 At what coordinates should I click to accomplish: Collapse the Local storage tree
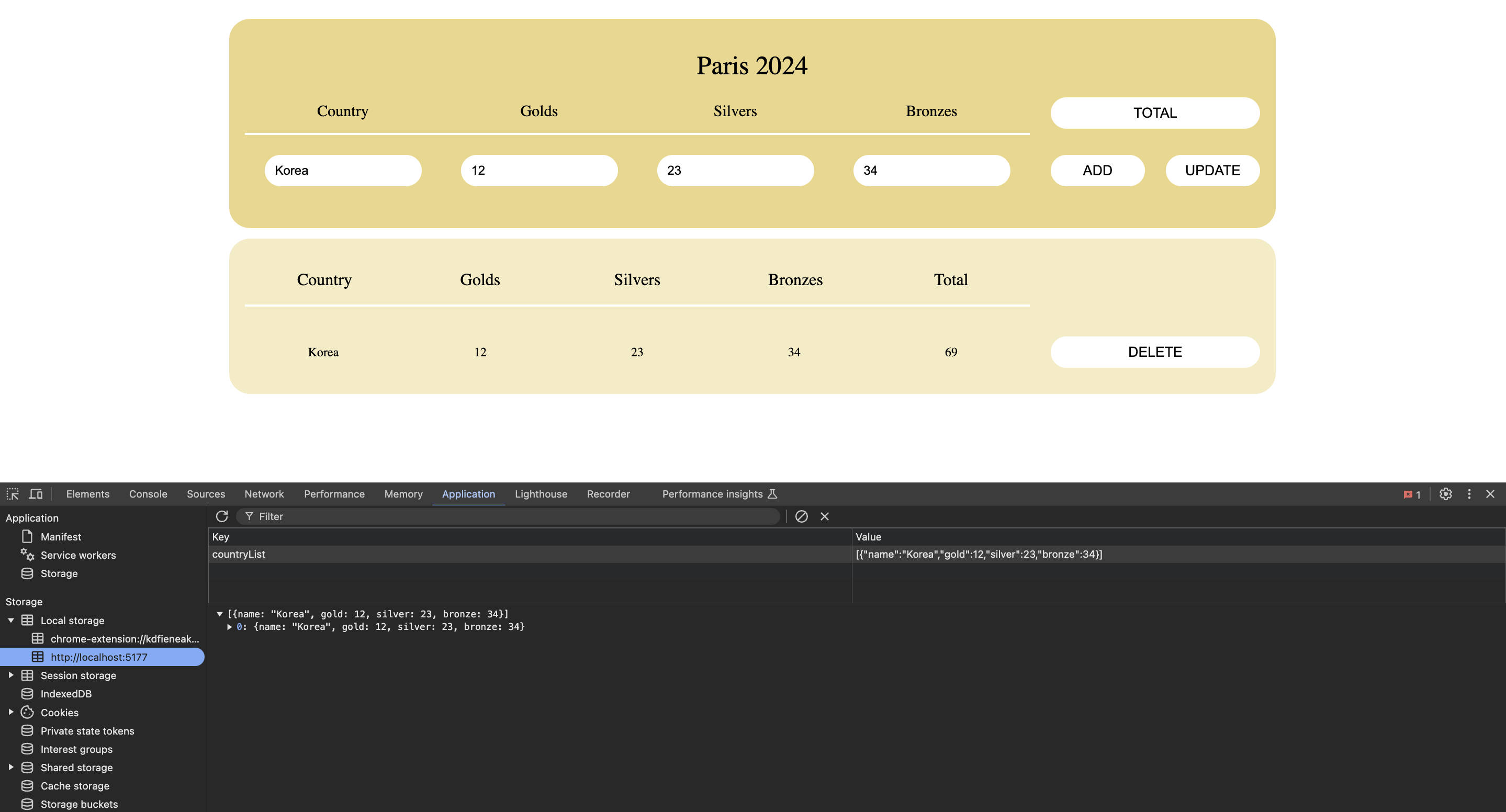coord(11,621)
